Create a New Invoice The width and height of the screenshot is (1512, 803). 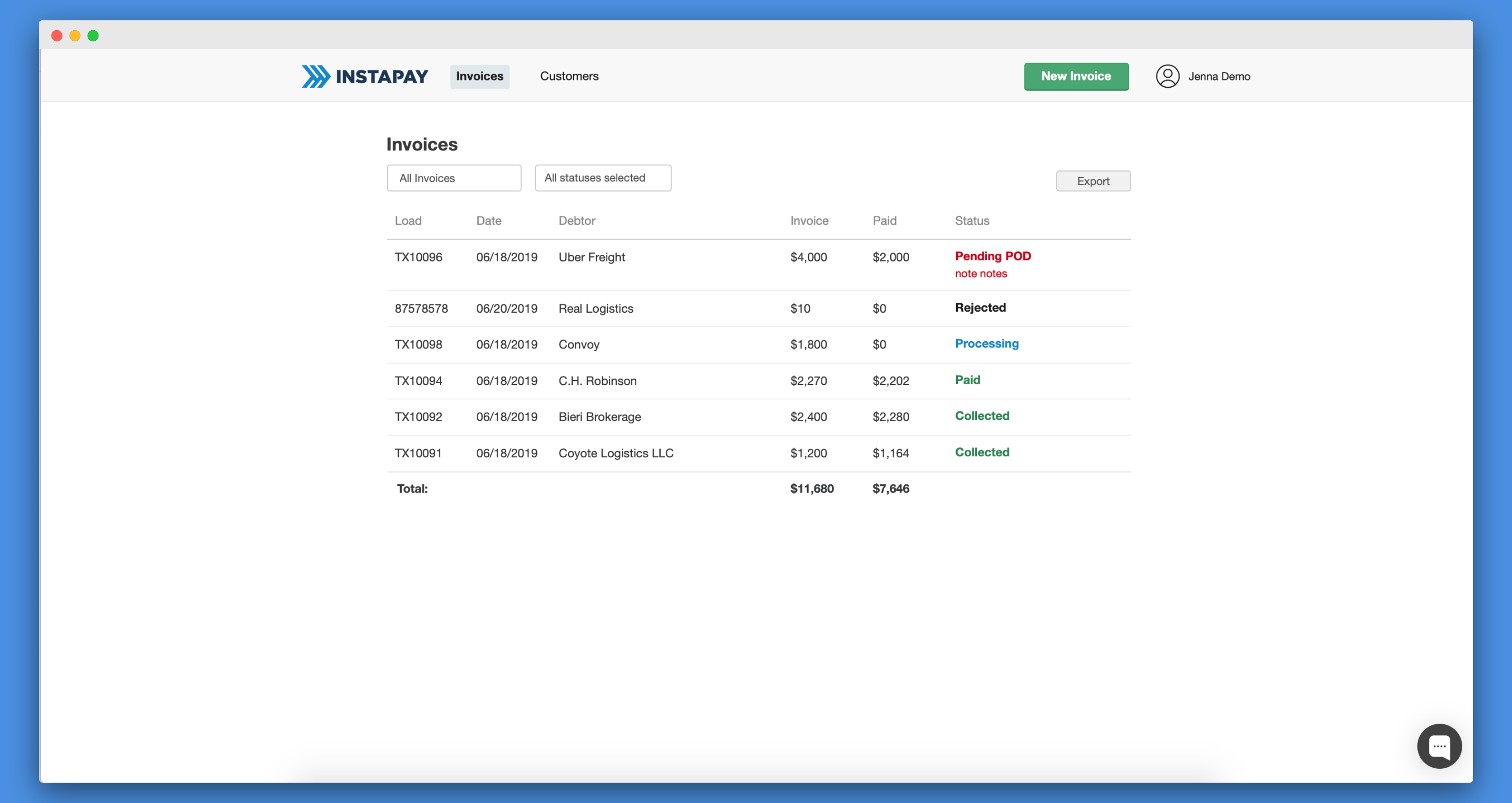click(x=1076, y=76)
